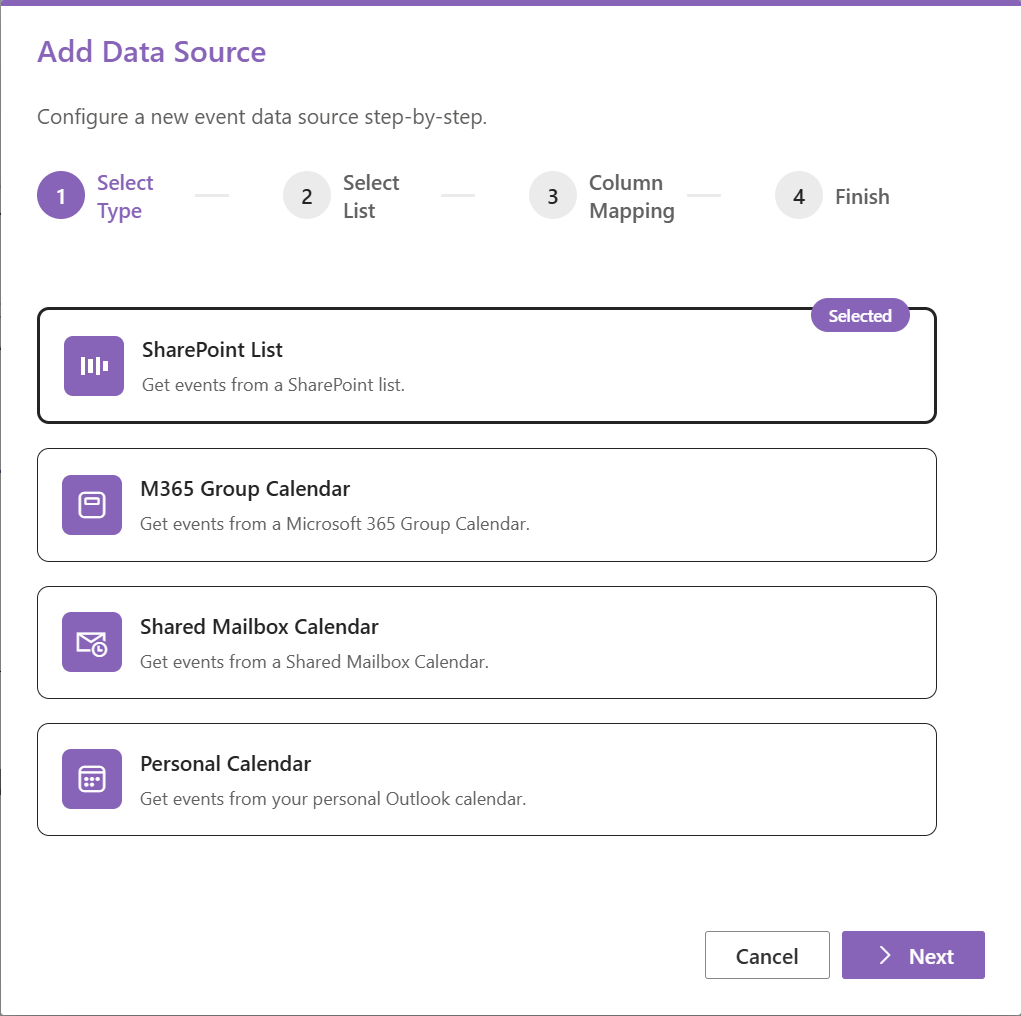Click the Shared Mailbox envelope-clock icon

92,642
